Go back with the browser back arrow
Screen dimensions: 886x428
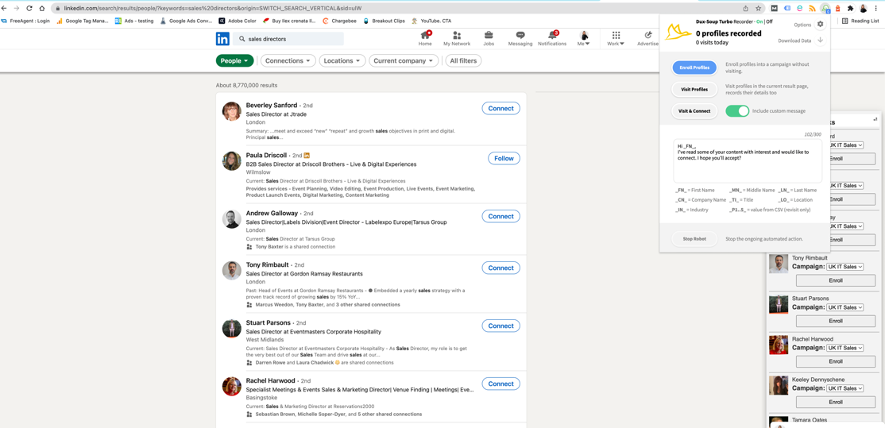click(x=5, y=8)
